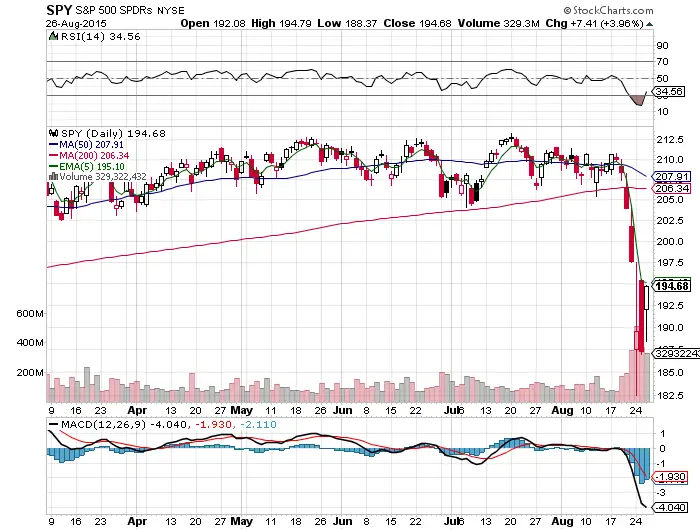The height and width of the screenshot is (530, 700).
Task: Click the 200.0 label on the price axis
Action: point(670,242)
